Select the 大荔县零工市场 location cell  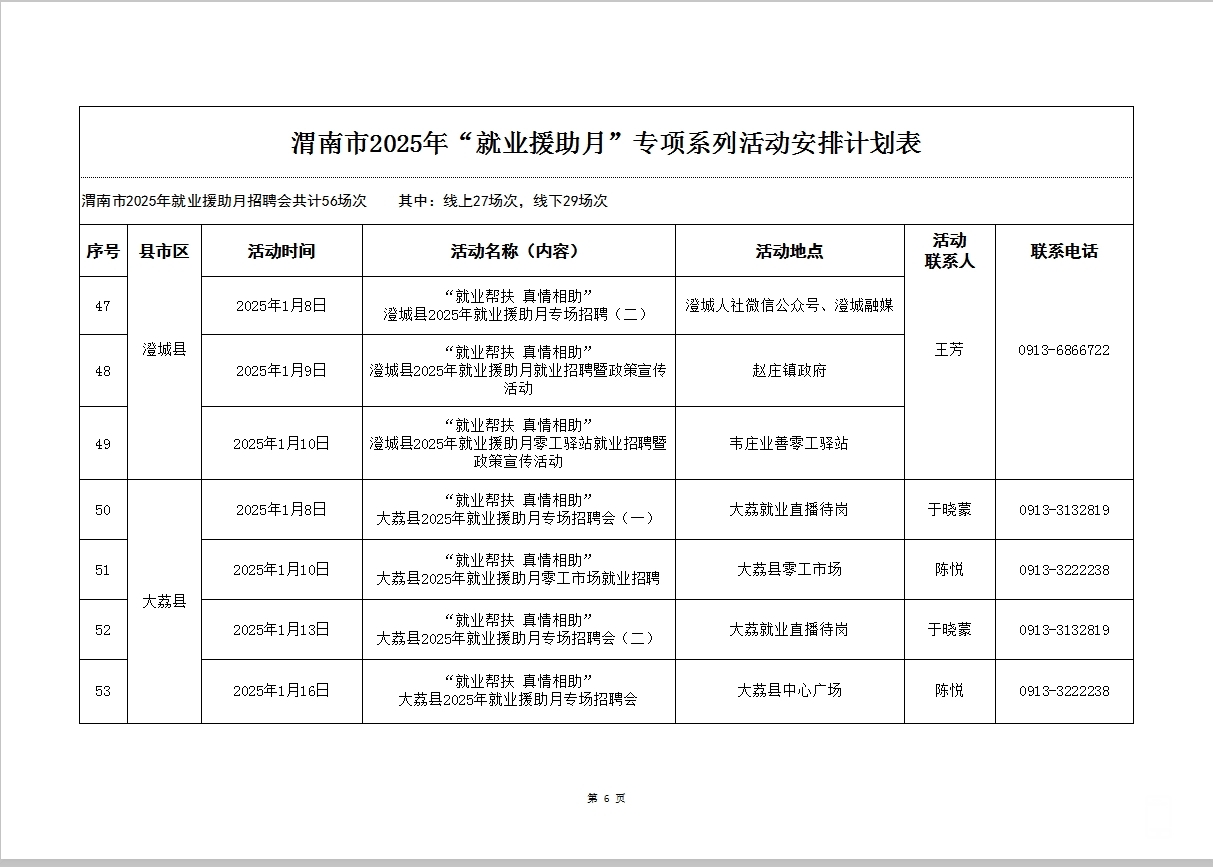(x=789, y=569)
